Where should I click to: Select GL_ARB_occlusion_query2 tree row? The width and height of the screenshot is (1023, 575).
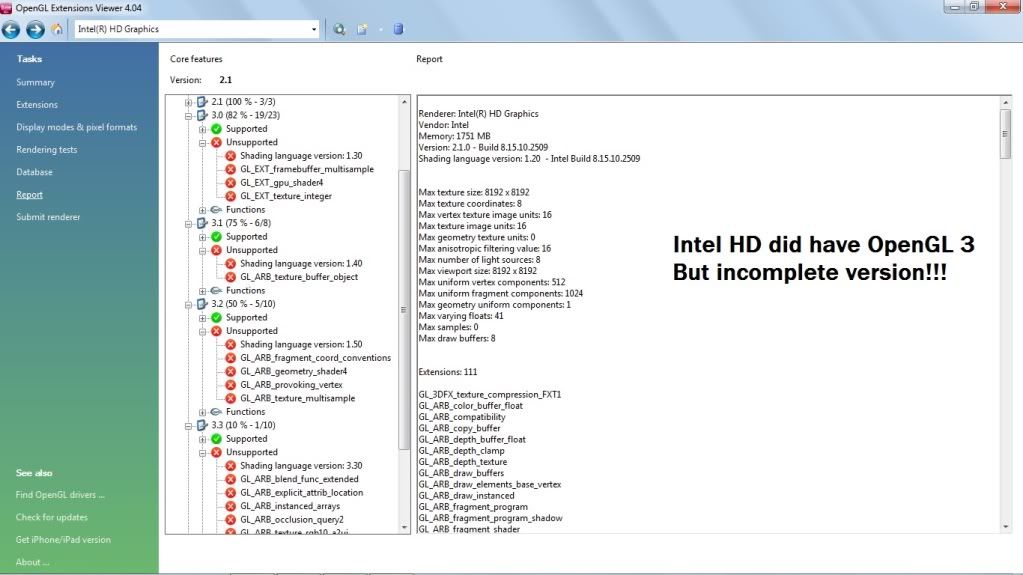click(292, 520)
